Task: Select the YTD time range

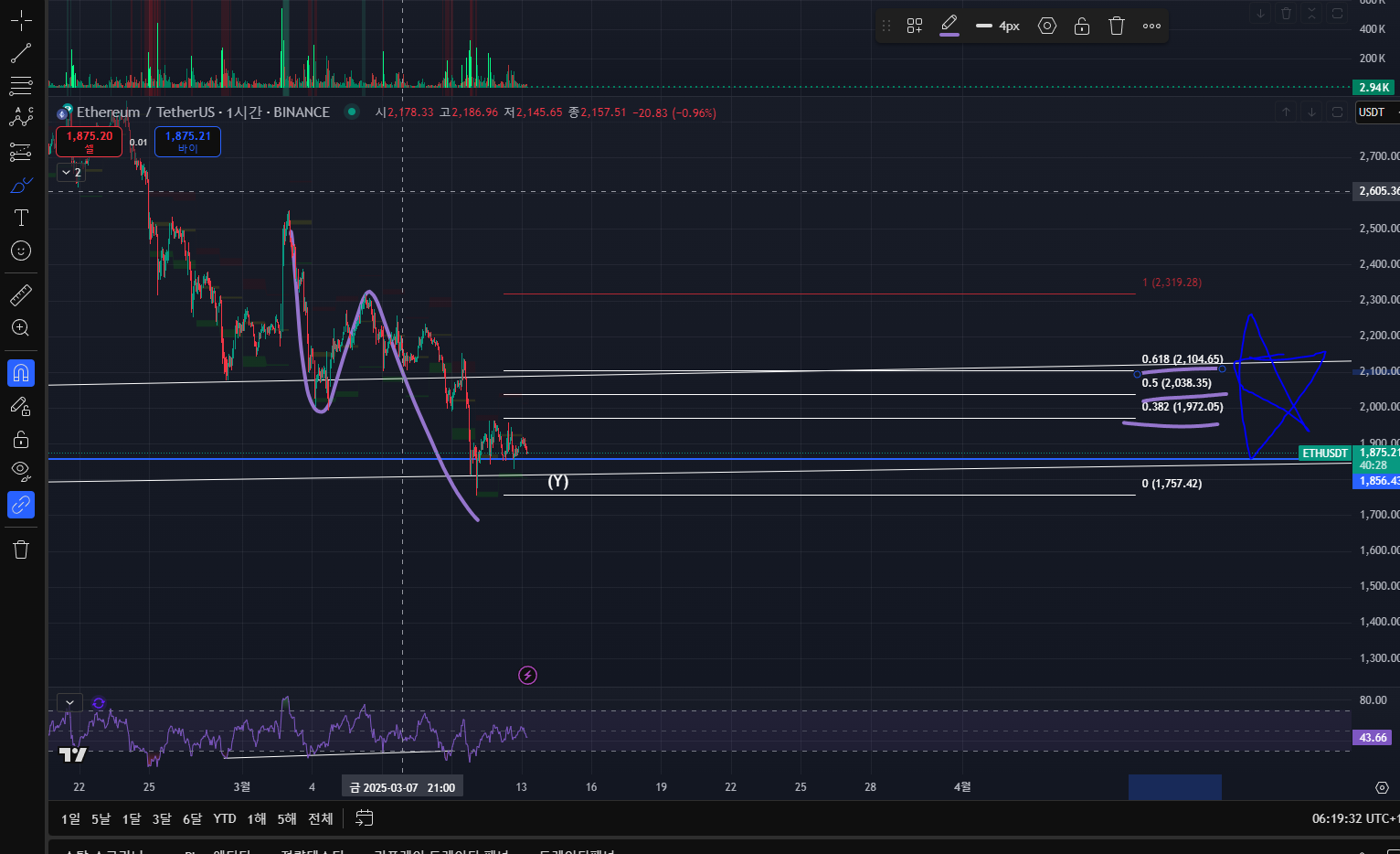Action: [x=224, y=818]
